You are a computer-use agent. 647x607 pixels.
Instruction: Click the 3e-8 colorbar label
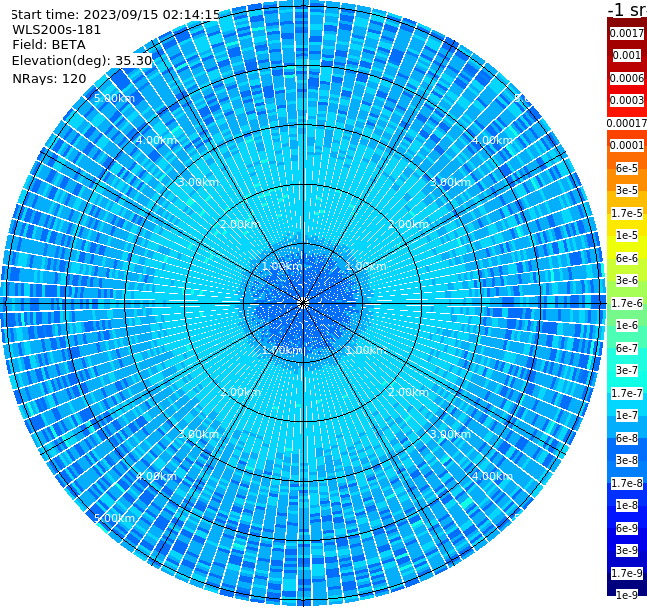(x=627, y=461)
